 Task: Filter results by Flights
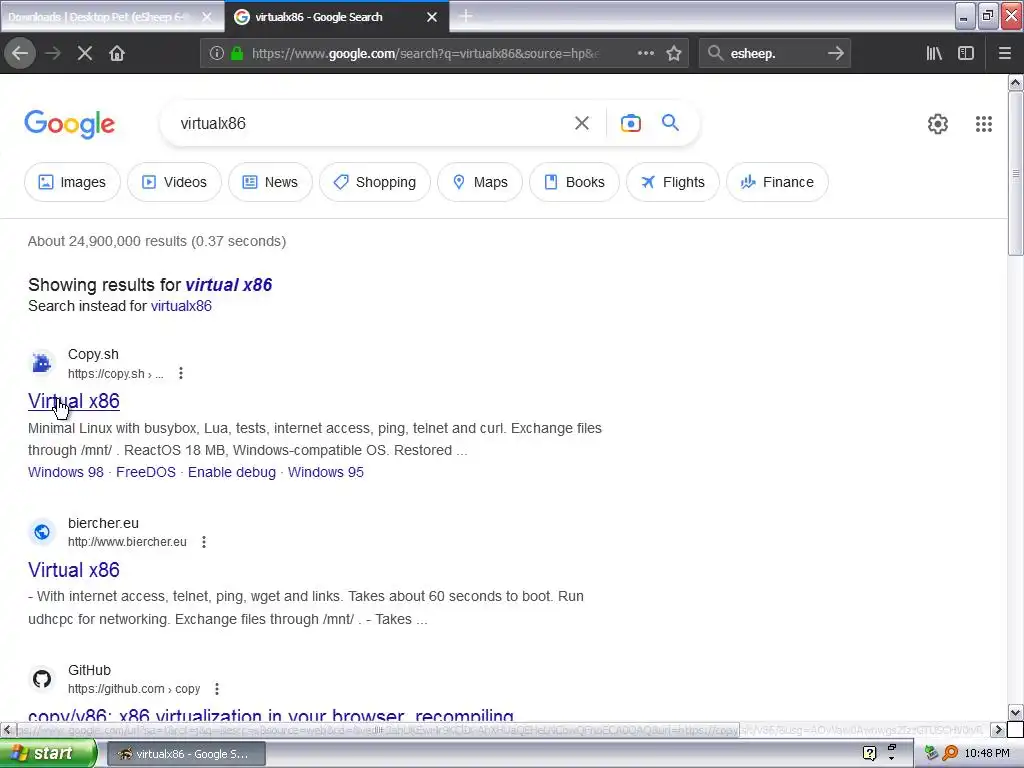pyautogui.click(x=673, y=182)
